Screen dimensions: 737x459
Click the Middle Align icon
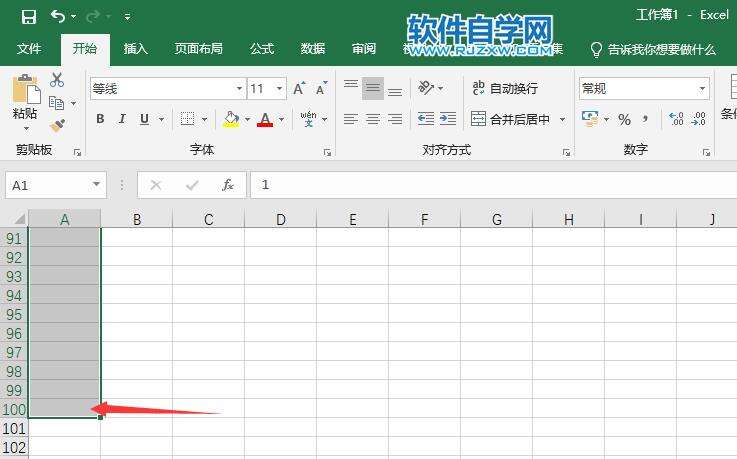coord(373,88)
